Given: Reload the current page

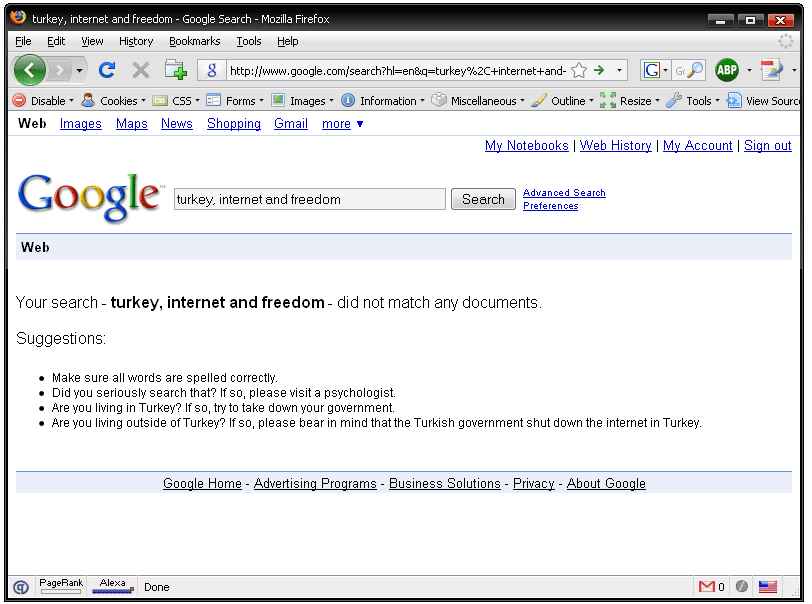Looking at the screenshot, I should click(107, 70).
